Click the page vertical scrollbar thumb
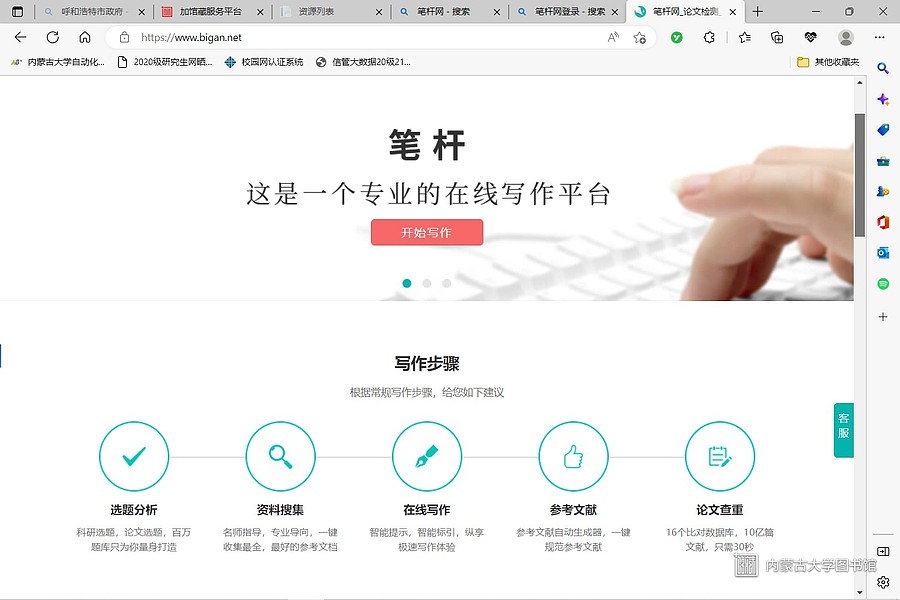This screenshot has width=900, height=600. point(859,175)
